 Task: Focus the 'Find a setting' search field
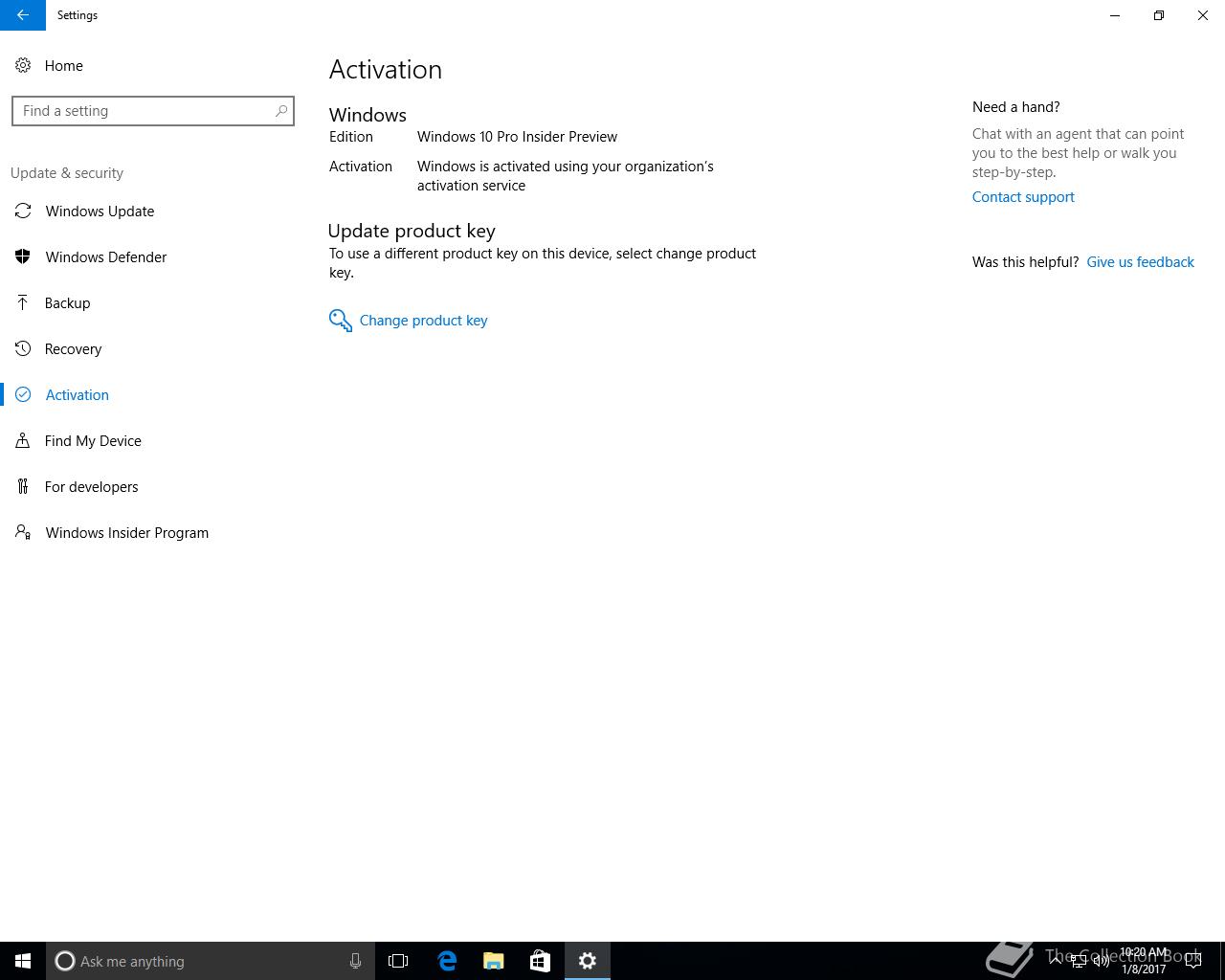tap(153, 111)
